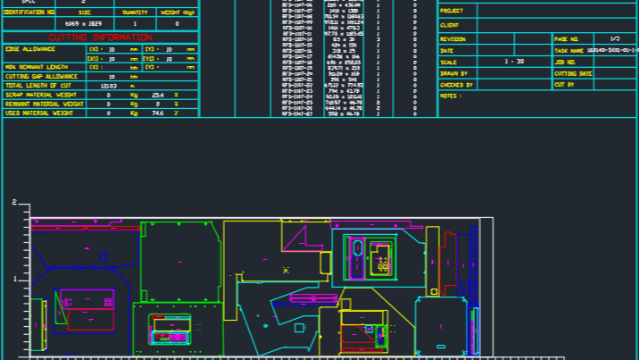
Task: Select the 'CLIENT' title block label
Action: tap(450, 25)
